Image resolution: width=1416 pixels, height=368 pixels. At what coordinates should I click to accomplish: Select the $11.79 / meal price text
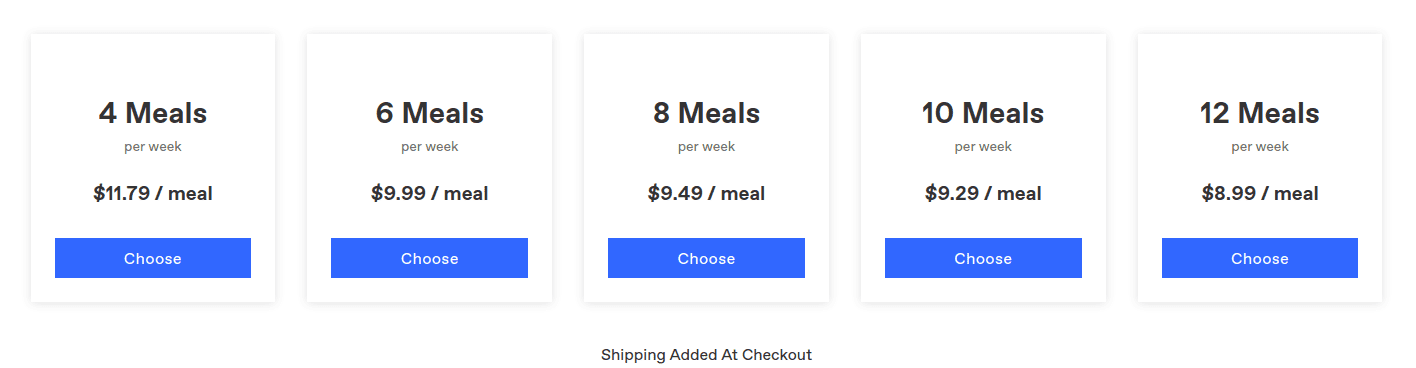(153, 193)
